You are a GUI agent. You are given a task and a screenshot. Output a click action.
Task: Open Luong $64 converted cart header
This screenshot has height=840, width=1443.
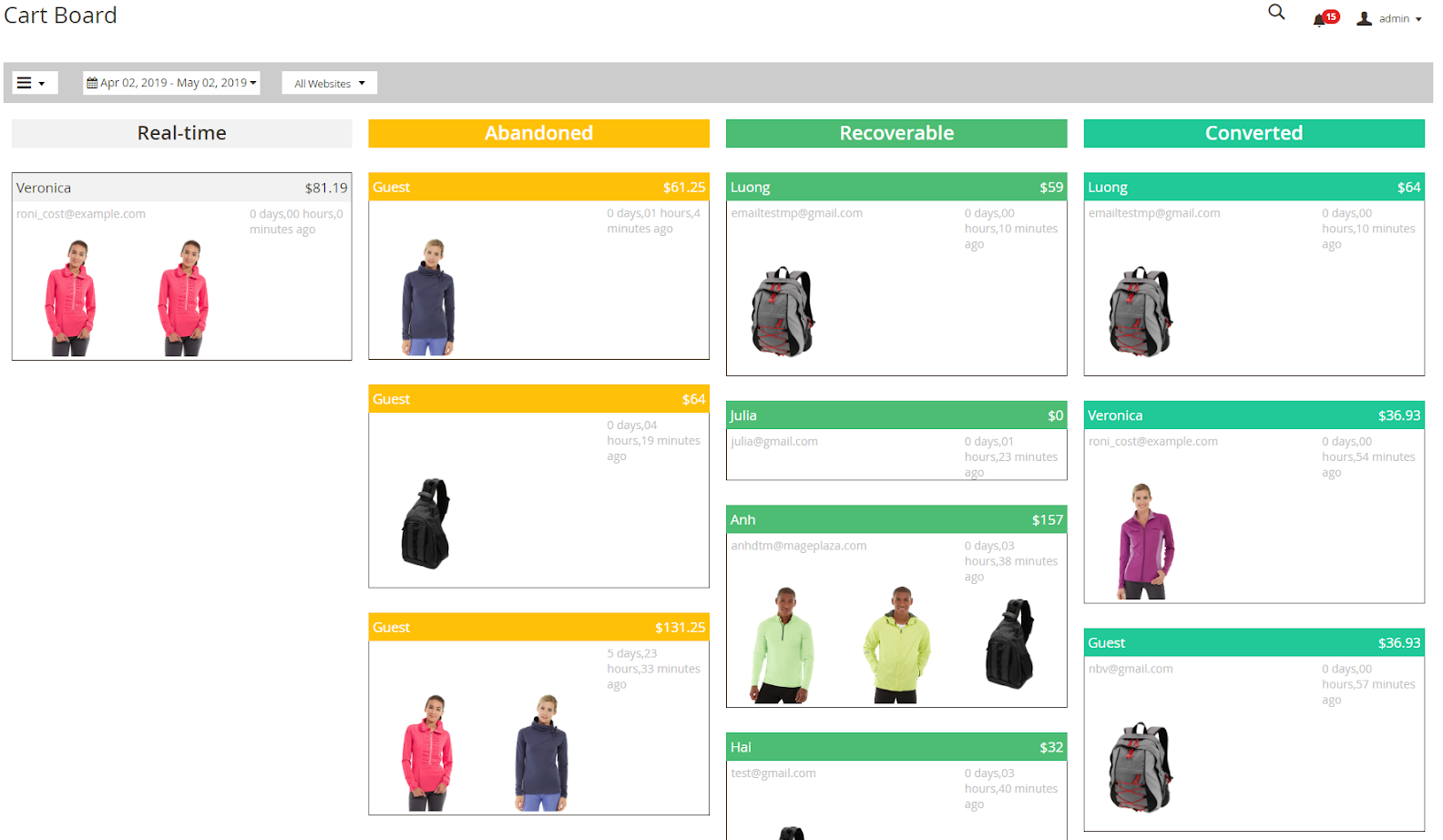point(1254,187)
